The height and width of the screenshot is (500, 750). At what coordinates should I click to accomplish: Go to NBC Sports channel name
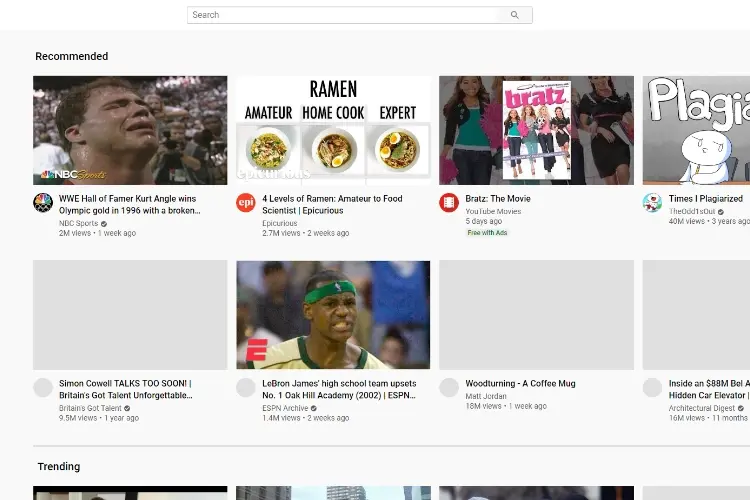tap(78, 223)
